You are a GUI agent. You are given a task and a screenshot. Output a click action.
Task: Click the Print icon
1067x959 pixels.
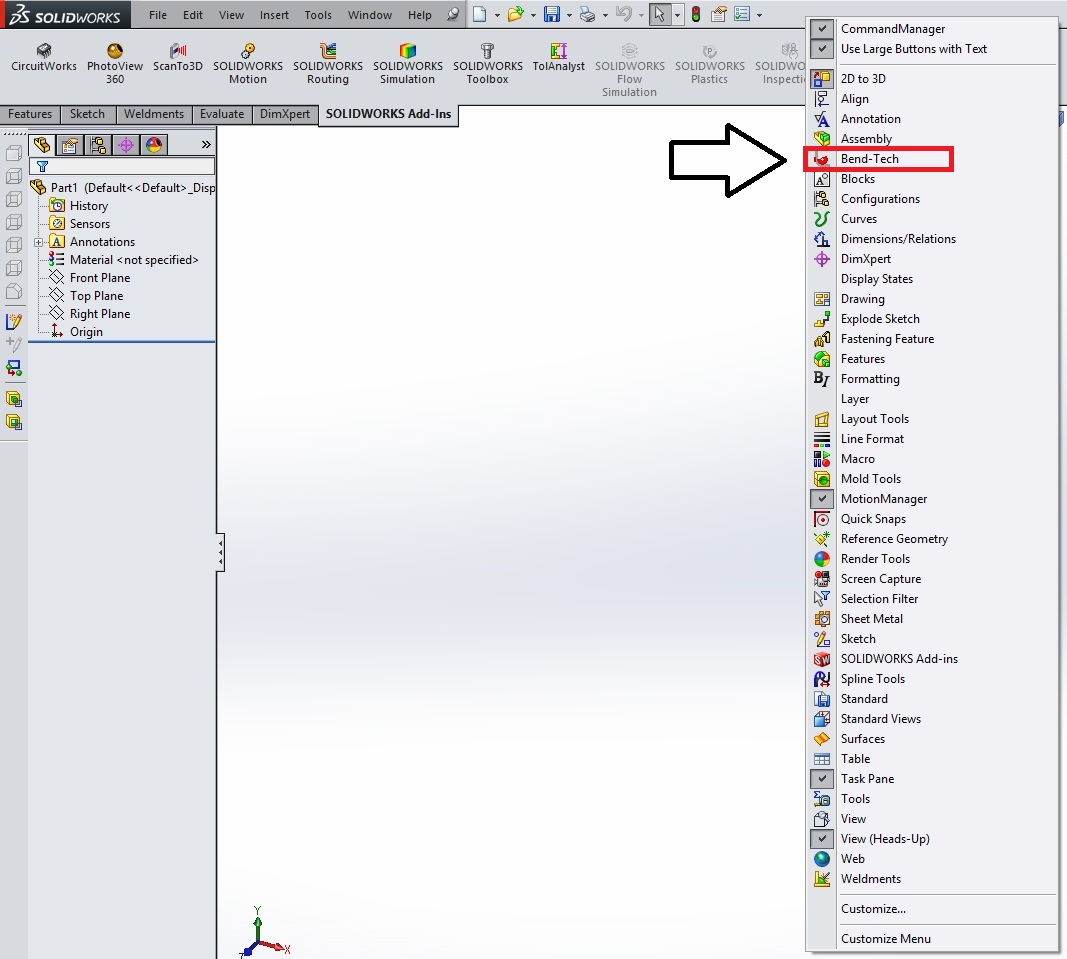[x=587, y=14]
